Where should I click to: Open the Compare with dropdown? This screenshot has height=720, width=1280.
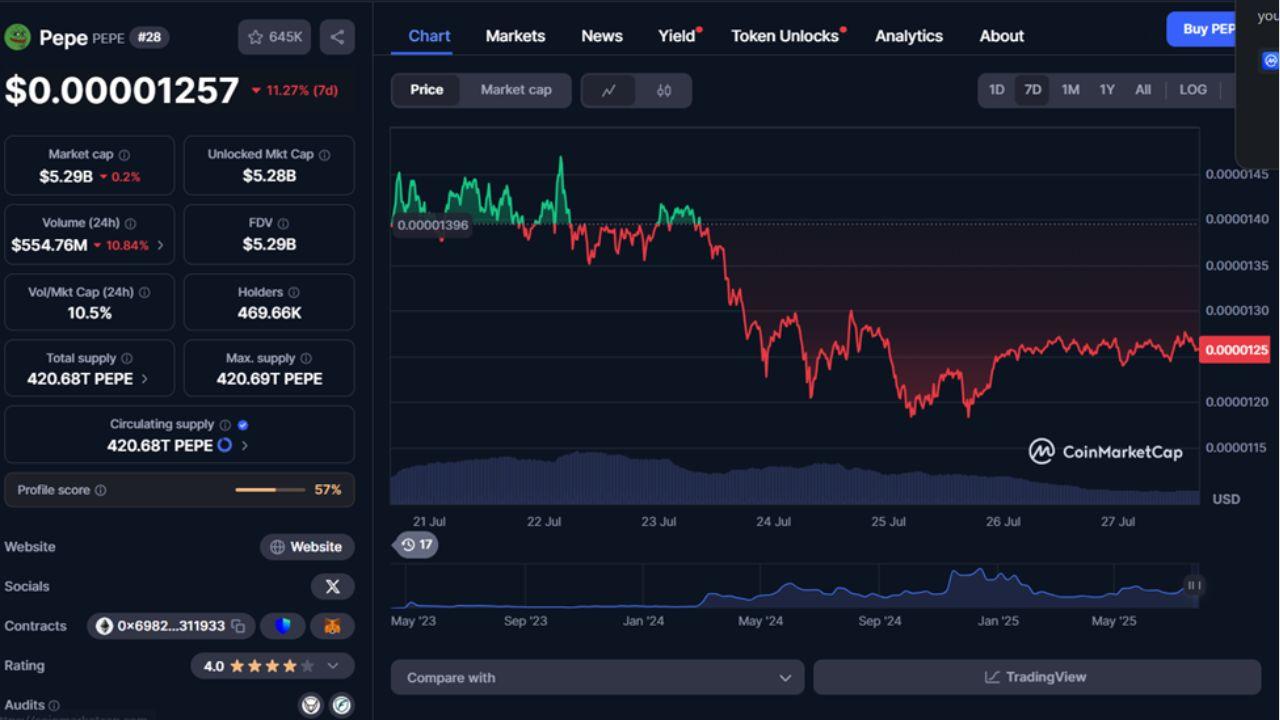point(597,678)
